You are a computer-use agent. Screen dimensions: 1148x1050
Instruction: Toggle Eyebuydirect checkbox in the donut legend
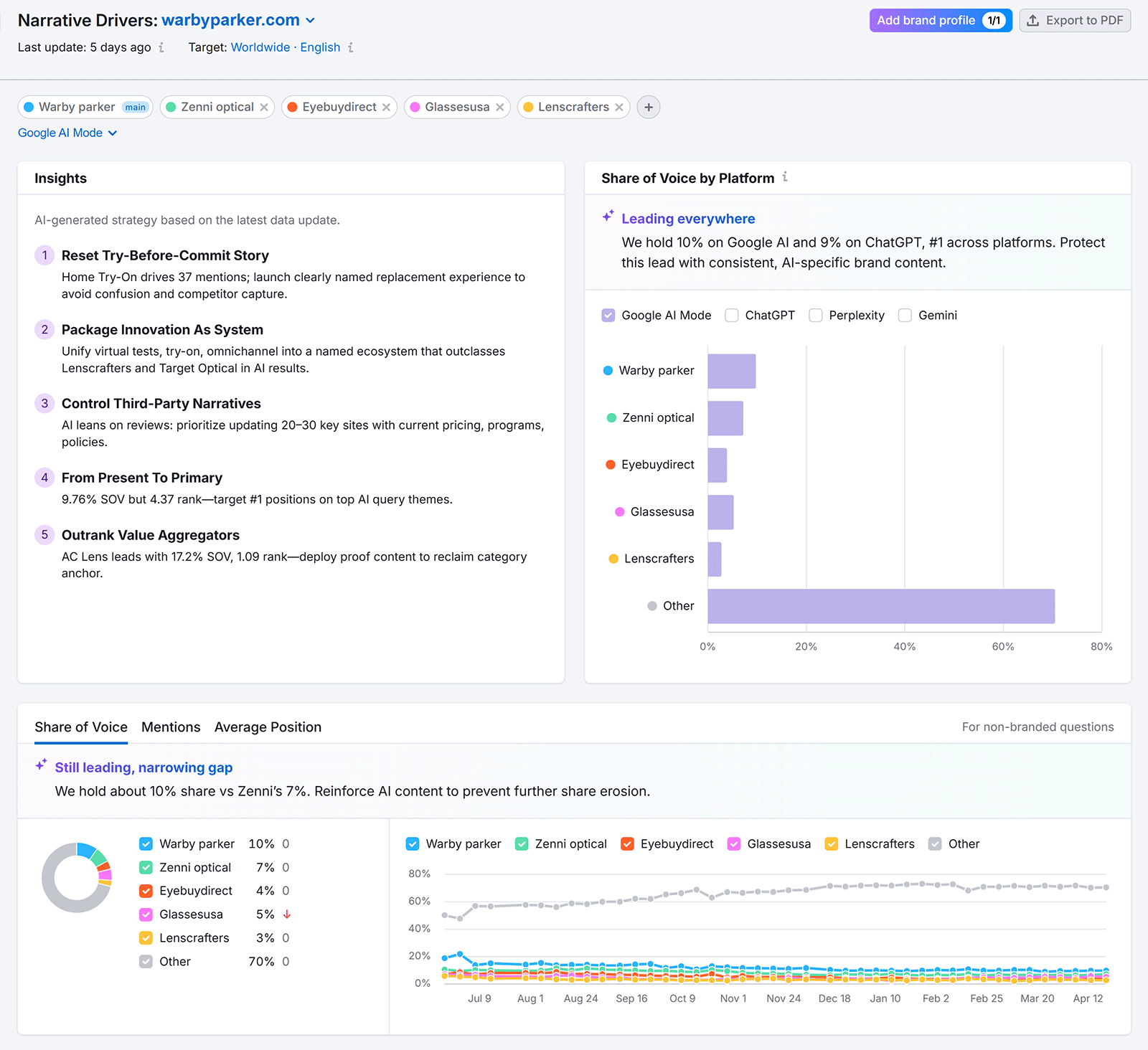click(146, 891)
